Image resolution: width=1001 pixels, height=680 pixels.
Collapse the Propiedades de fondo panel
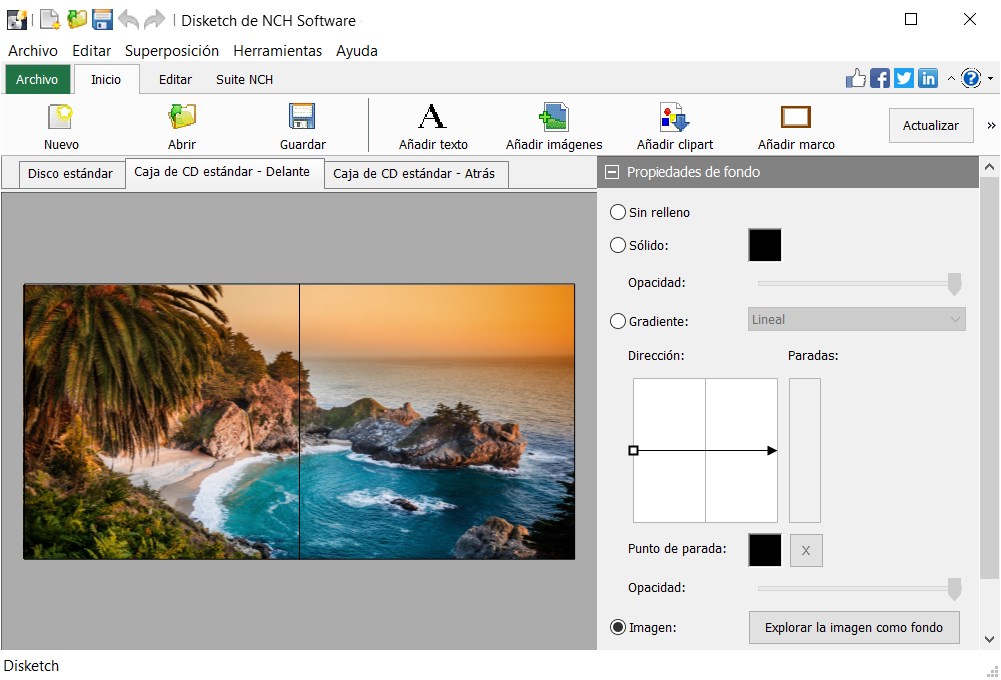point(610,171)
